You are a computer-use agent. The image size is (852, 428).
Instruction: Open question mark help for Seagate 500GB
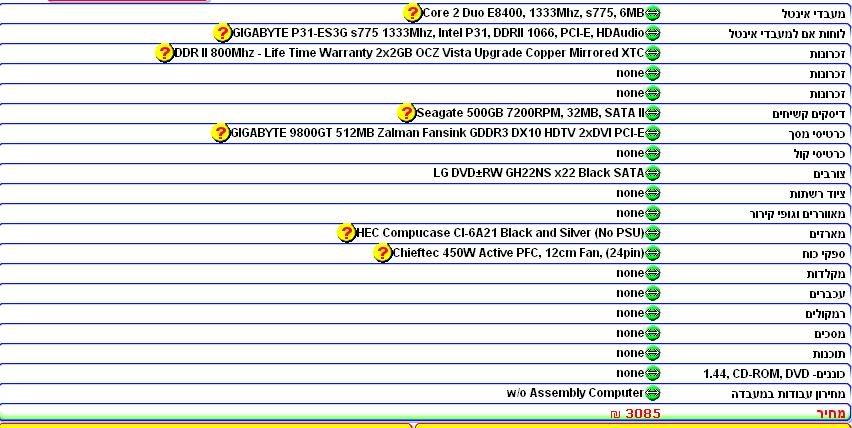406,112
